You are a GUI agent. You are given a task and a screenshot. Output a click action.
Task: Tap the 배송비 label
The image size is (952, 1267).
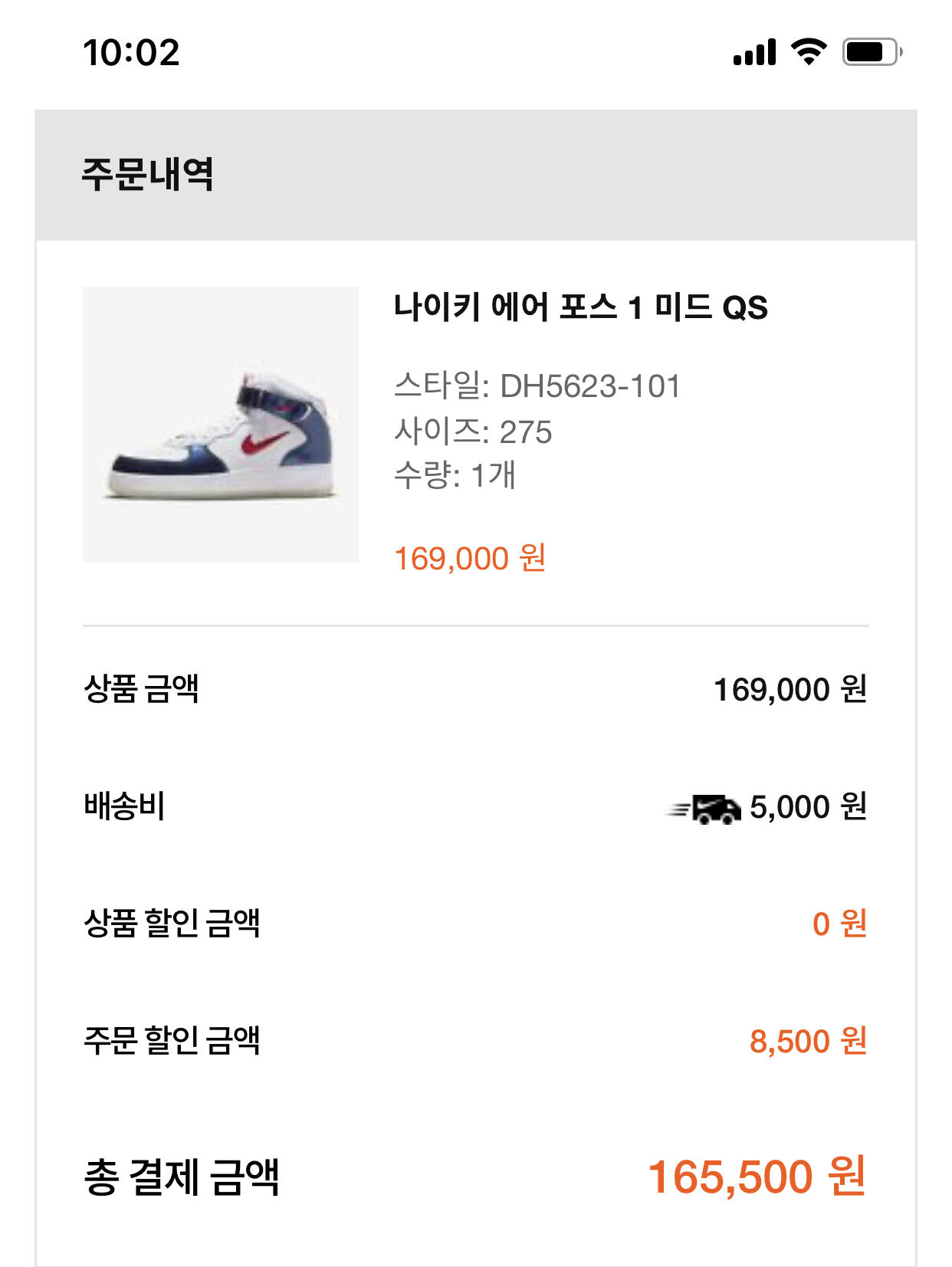coord(124,806)
